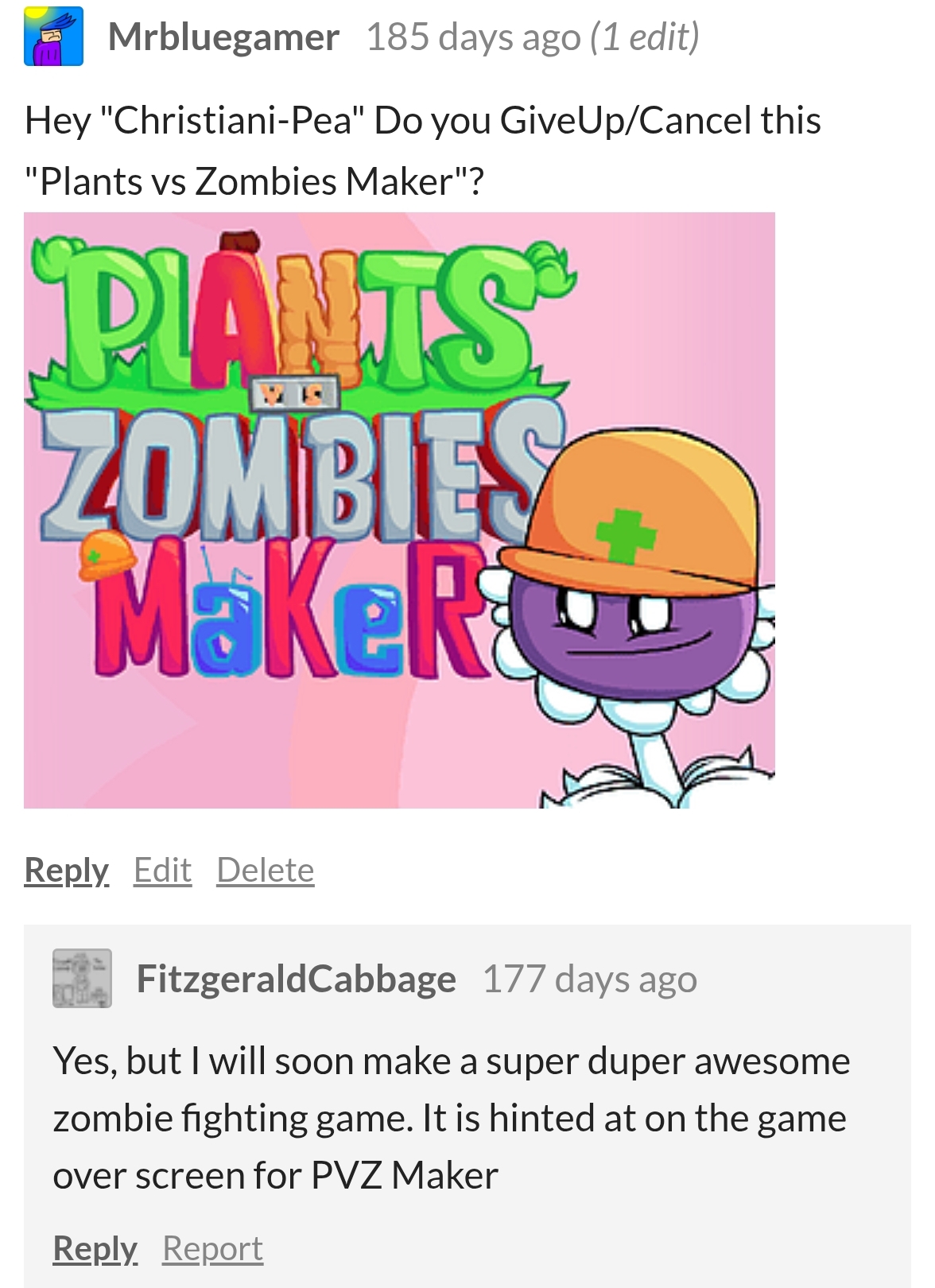Visit the Mrbluegamer username profile
The height and width of the screenshot is (1288, 935).
[x=223, y=37]
